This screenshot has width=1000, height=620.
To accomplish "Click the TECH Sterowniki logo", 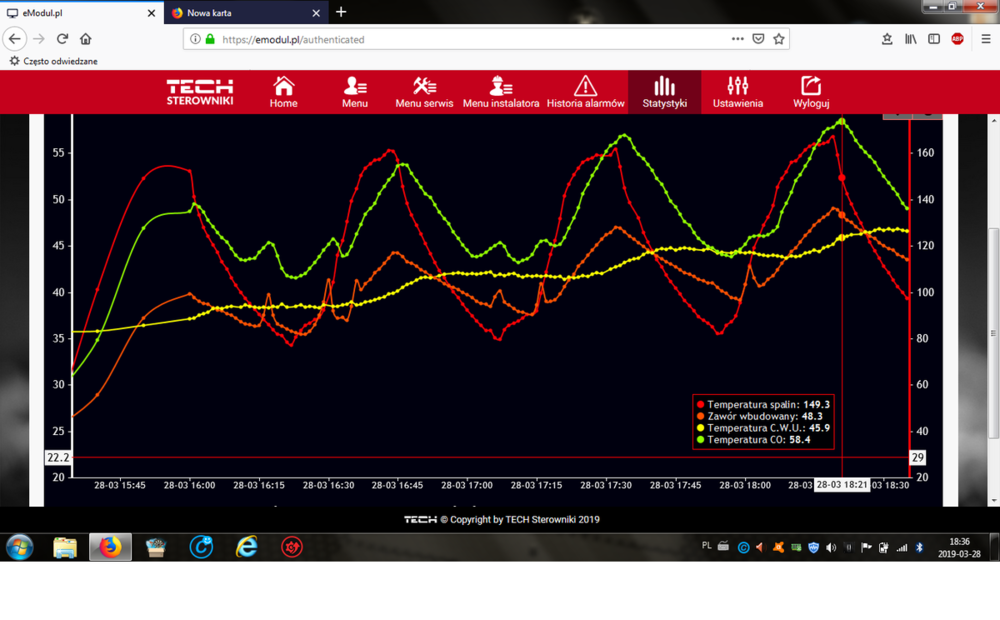I will point(200,92).
